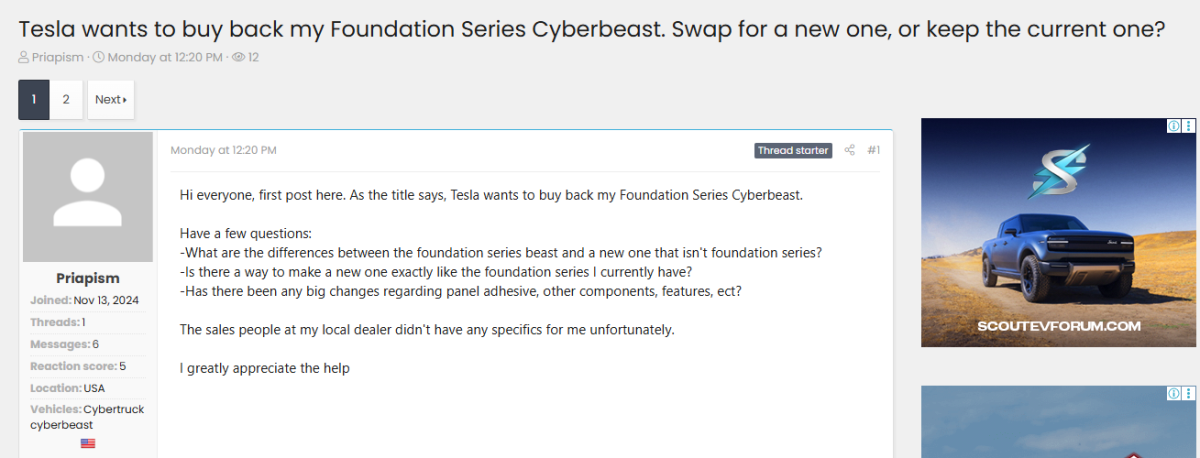
Task: Click the default avatar of Priapism
Action: pyautogui.click(x=88, y=197)
